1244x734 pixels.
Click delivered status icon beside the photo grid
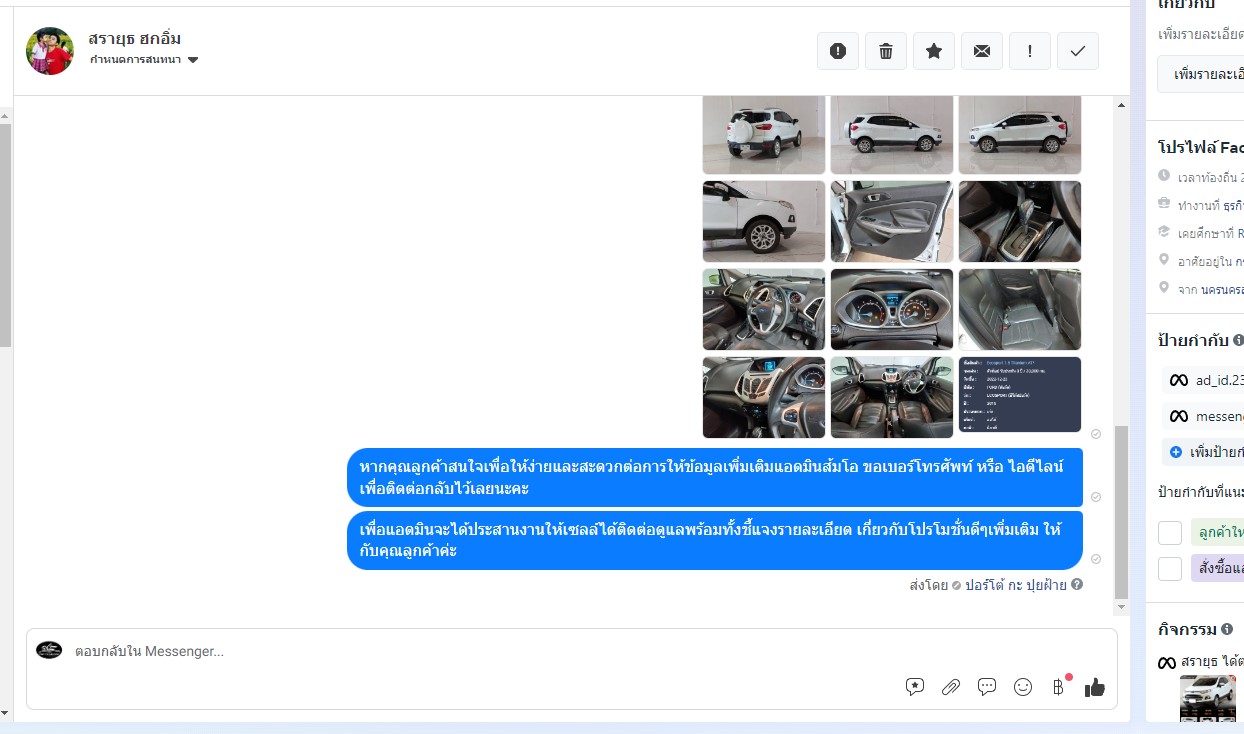pos(1096,434)
